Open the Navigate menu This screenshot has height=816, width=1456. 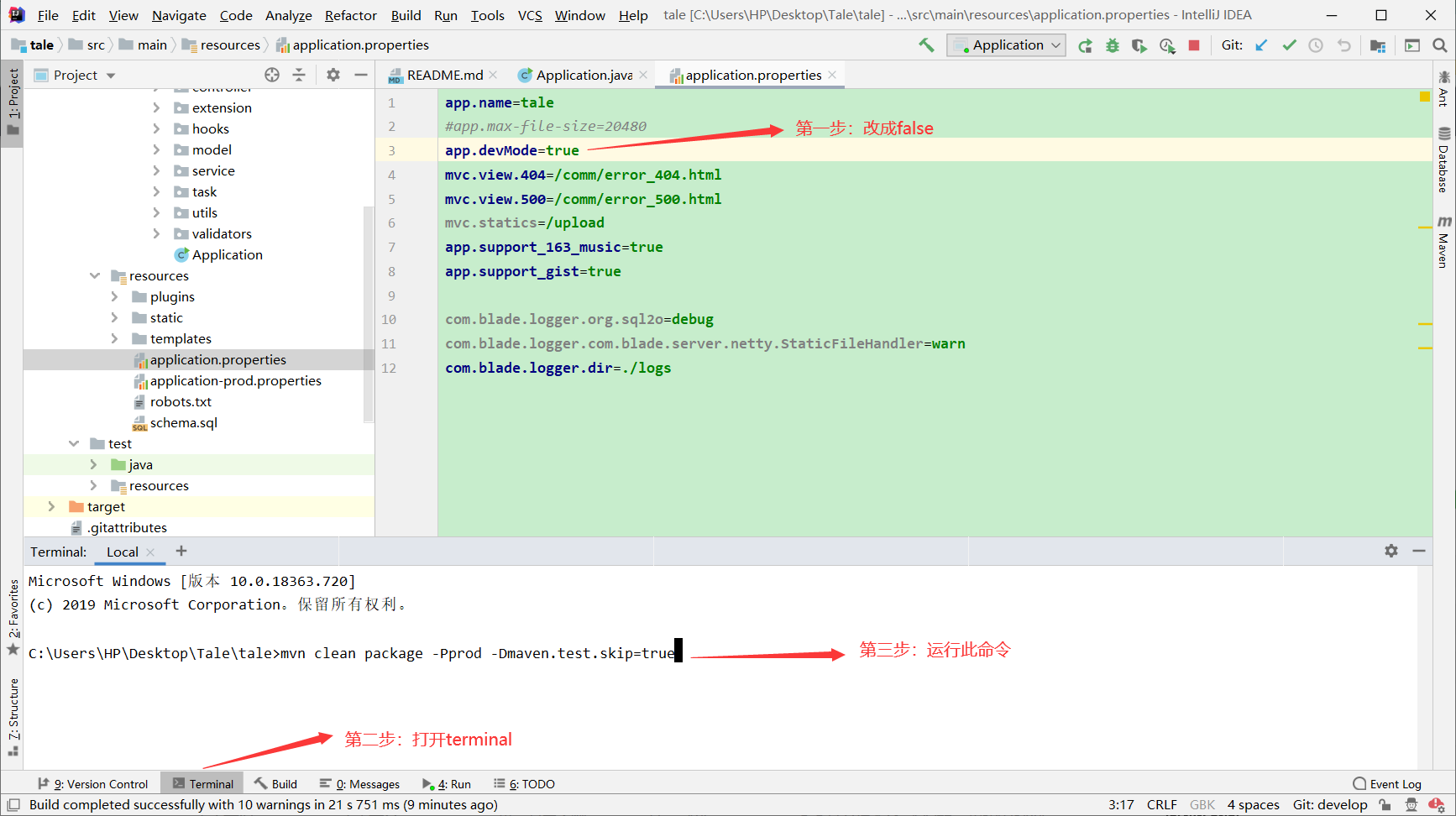point(179,15)
